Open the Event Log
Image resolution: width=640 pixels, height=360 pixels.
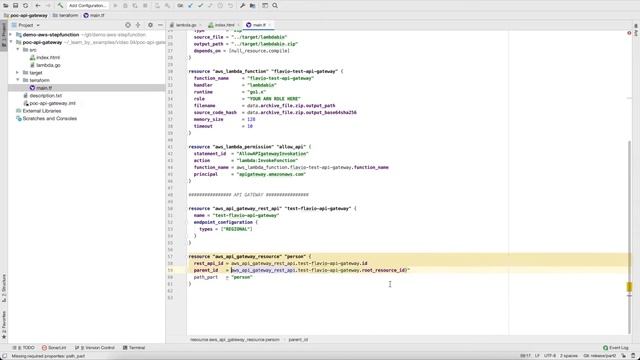(x=616, y=348)
